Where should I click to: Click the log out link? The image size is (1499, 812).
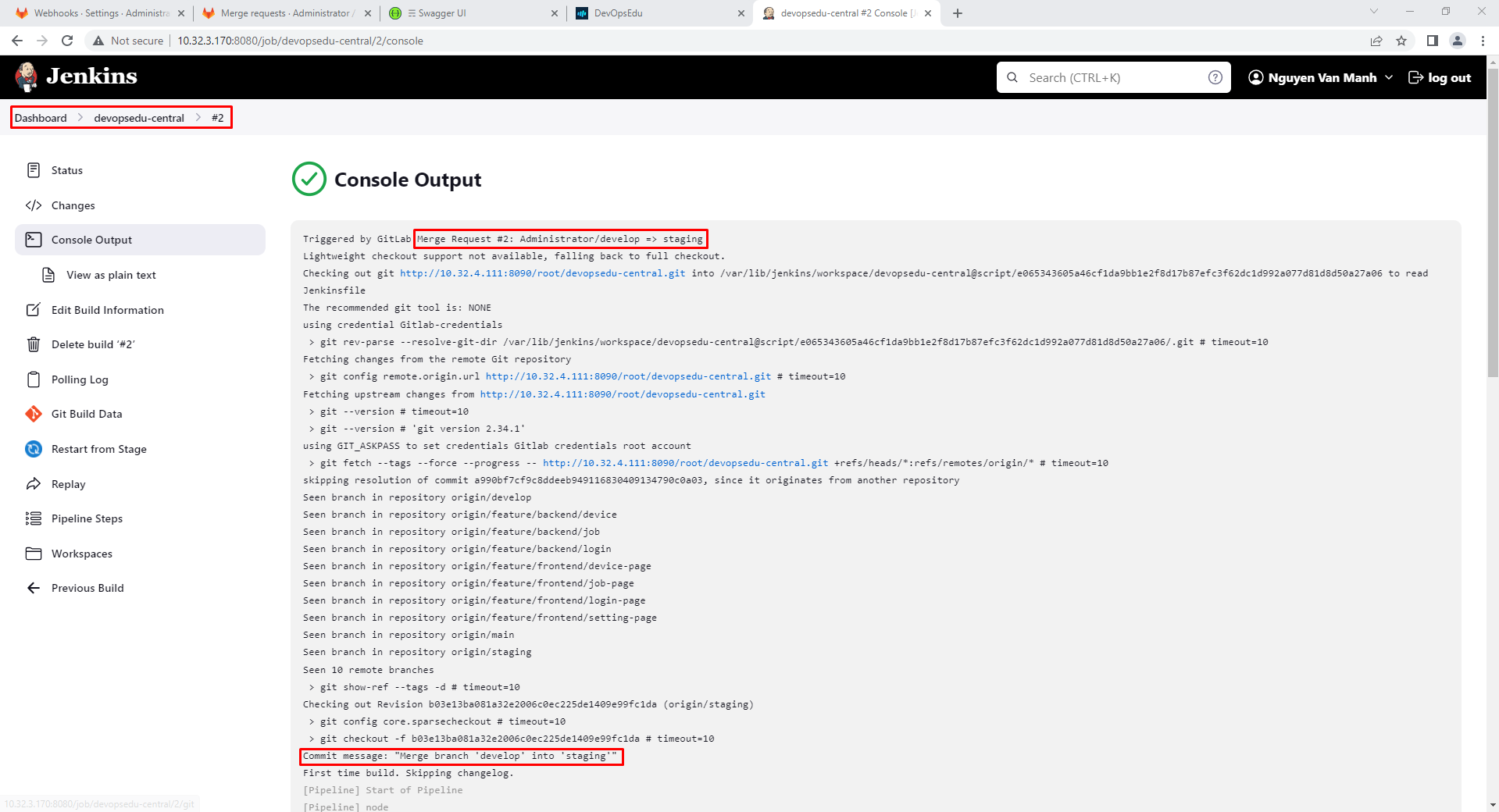click(1440, 77)
